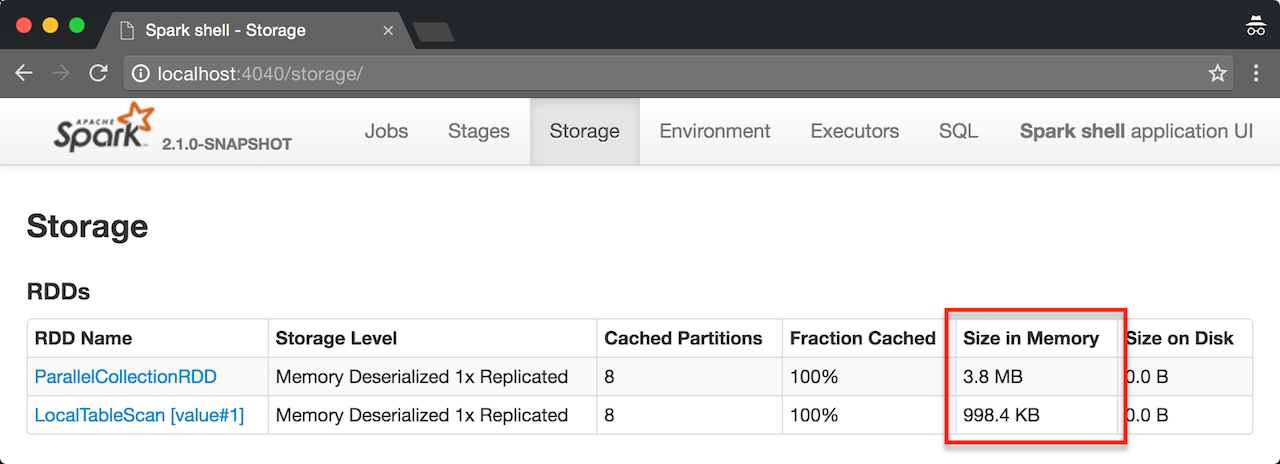Go to the Environment tab
Image resolution: width=1280 pixels, height=464 pixels.
pos(714,131)
